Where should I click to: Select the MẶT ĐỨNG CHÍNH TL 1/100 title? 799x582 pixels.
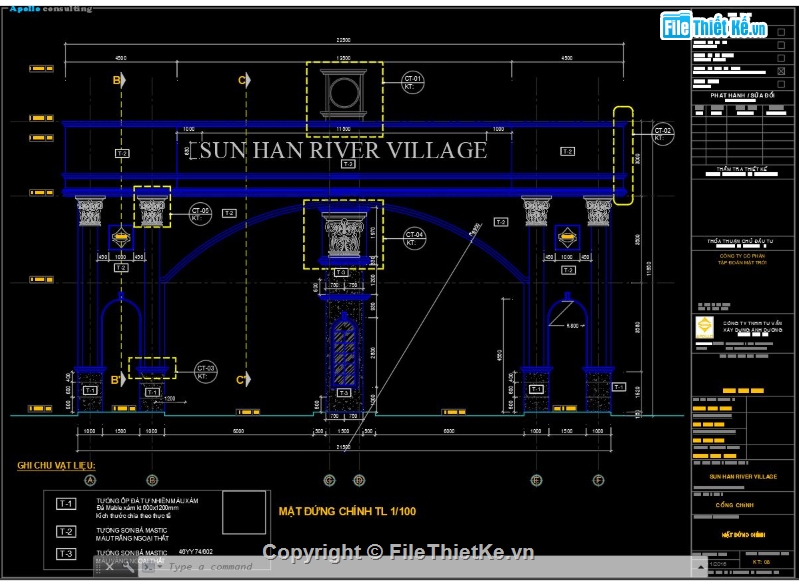347,511
